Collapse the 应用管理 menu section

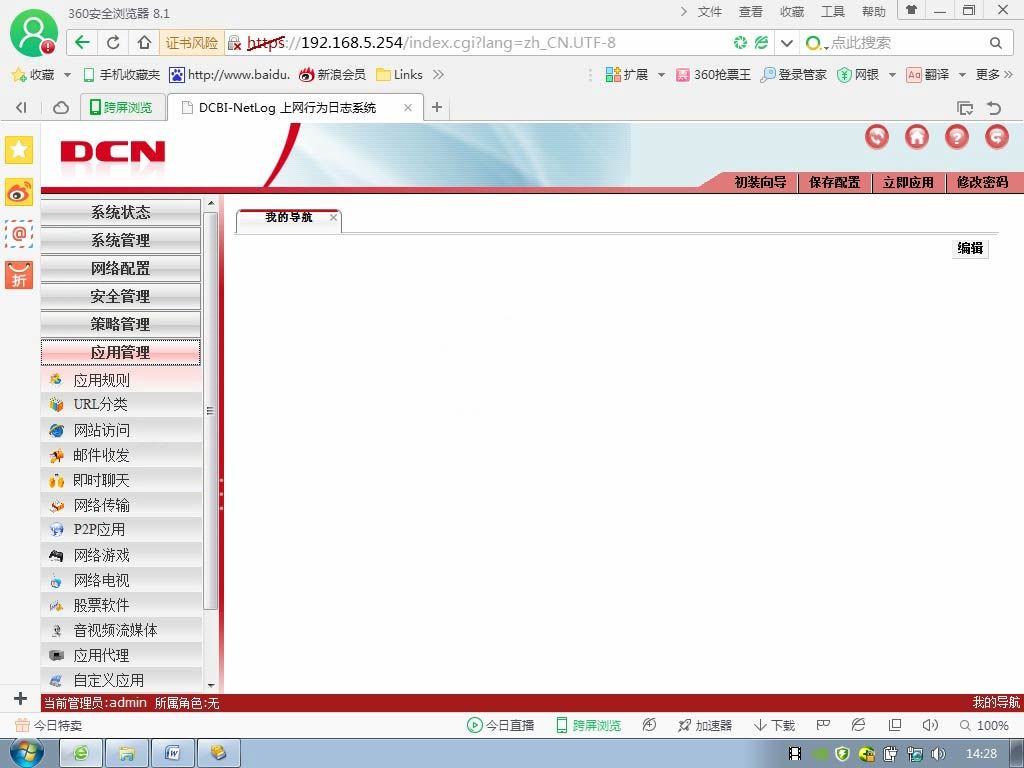pos(121,353)
